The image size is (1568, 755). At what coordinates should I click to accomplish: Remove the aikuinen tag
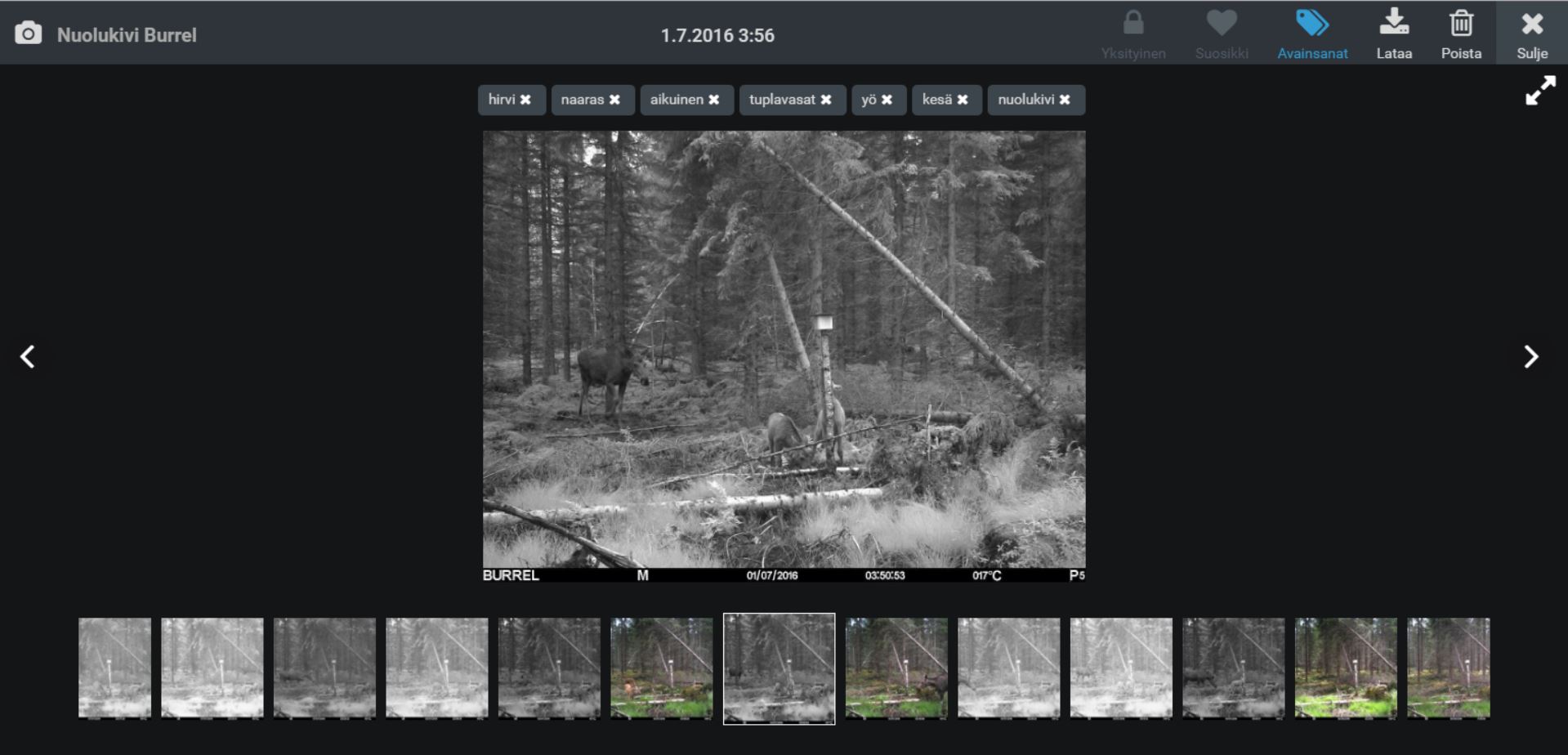[x=713, y=100]
